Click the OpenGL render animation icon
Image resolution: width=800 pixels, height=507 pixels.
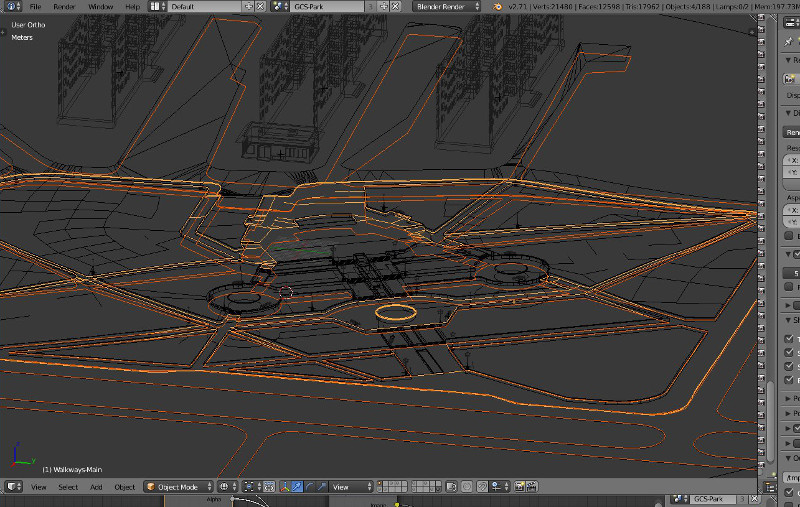(531, 487)
